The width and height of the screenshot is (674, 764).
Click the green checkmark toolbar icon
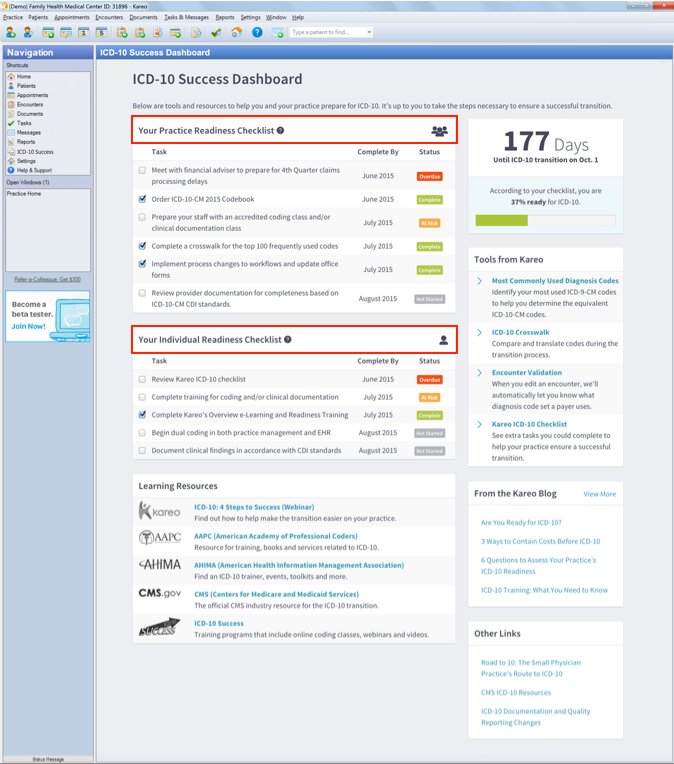(216, 32)
